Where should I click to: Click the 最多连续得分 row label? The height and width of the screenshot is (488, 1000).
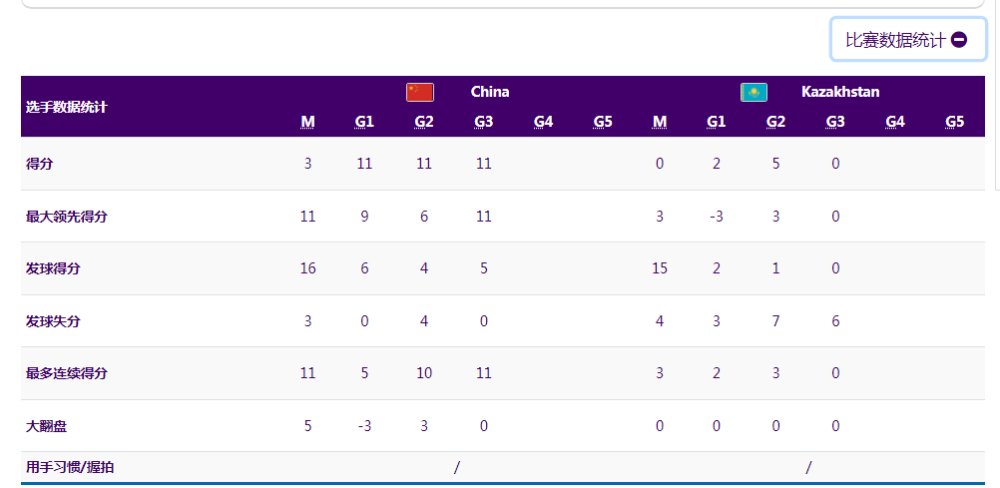tap(66, 373)
